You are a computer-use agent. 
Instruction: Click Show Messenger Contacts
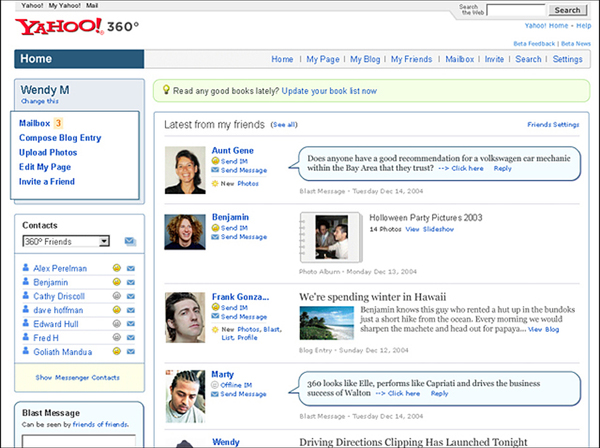[78, 378]
